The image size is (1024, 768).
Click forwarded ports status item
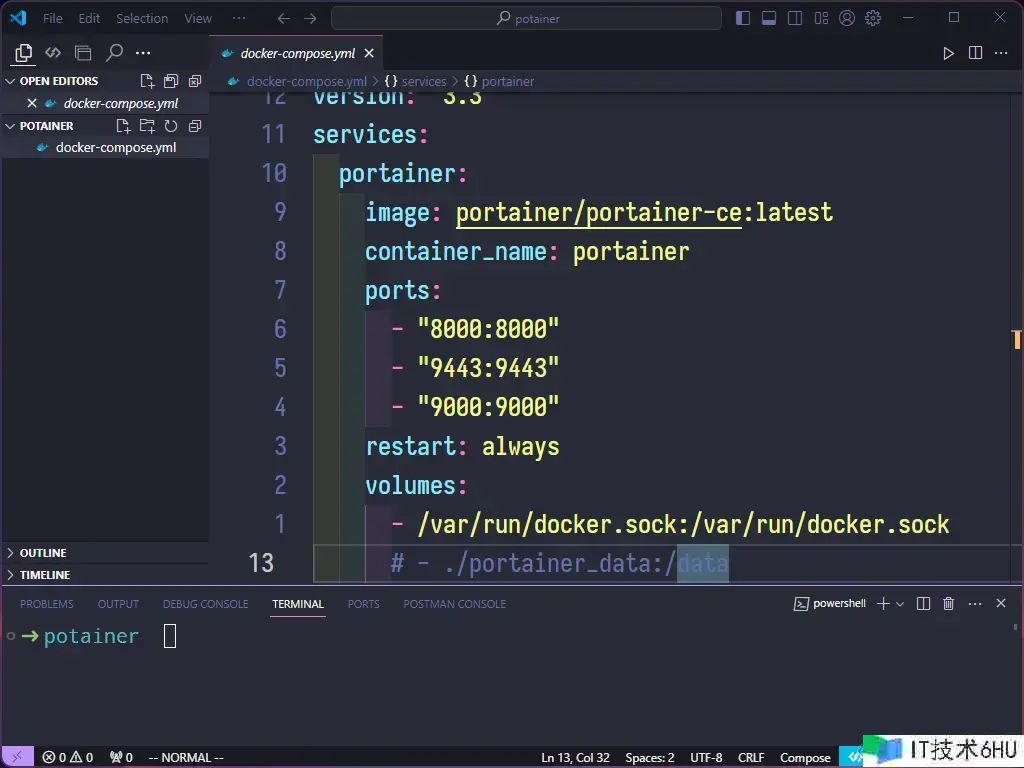[121, 758]
